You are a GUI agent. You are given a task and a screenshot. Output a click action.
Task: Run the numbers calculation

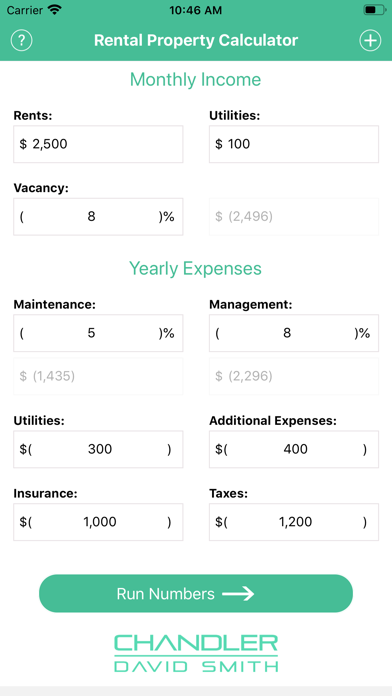point(196,593)
